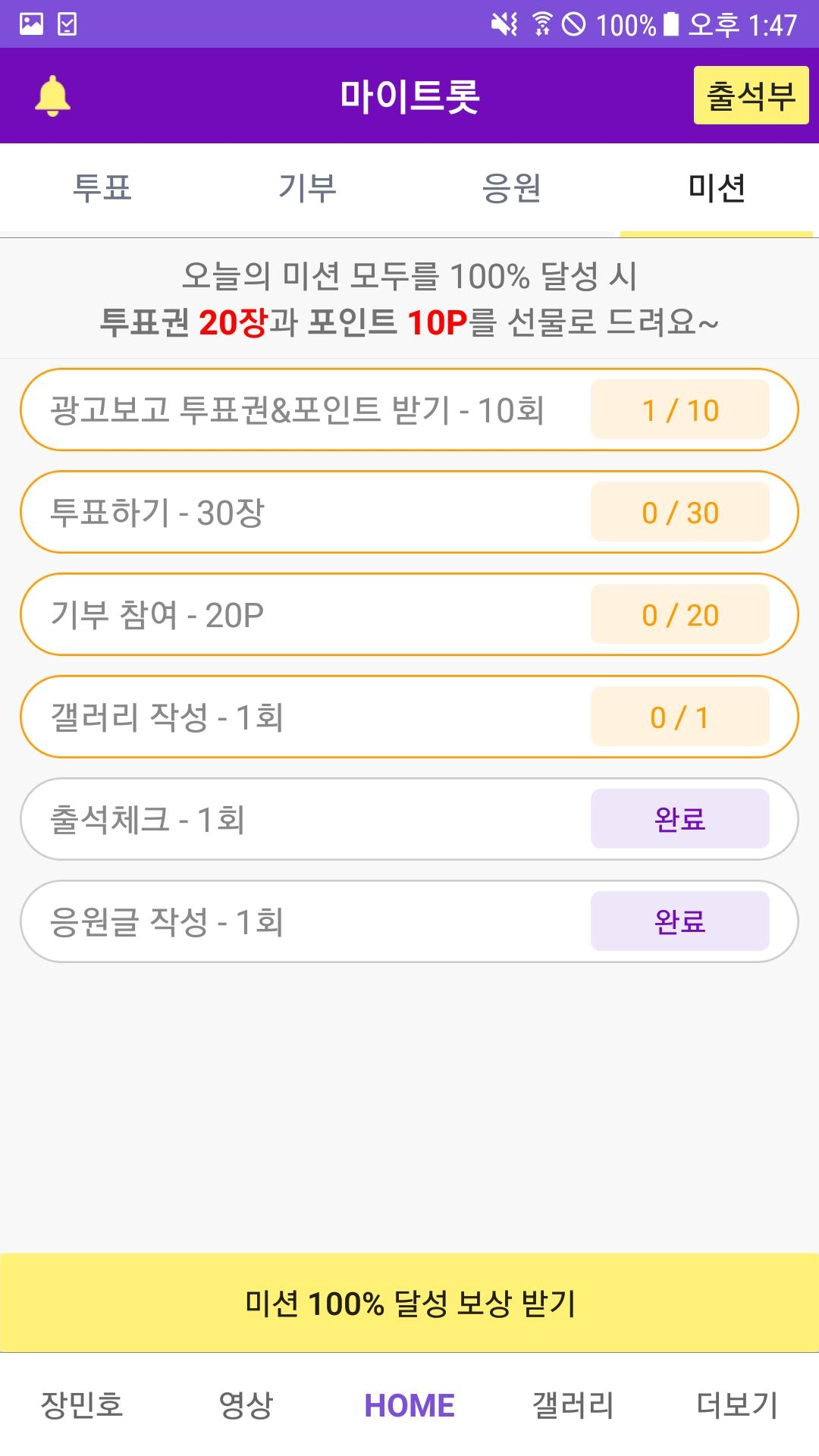The width and height of the screenshot is (819, 1456).
Task: Tap the 0 / 1 gallery progress badge
Action: (x=679, y=717)
